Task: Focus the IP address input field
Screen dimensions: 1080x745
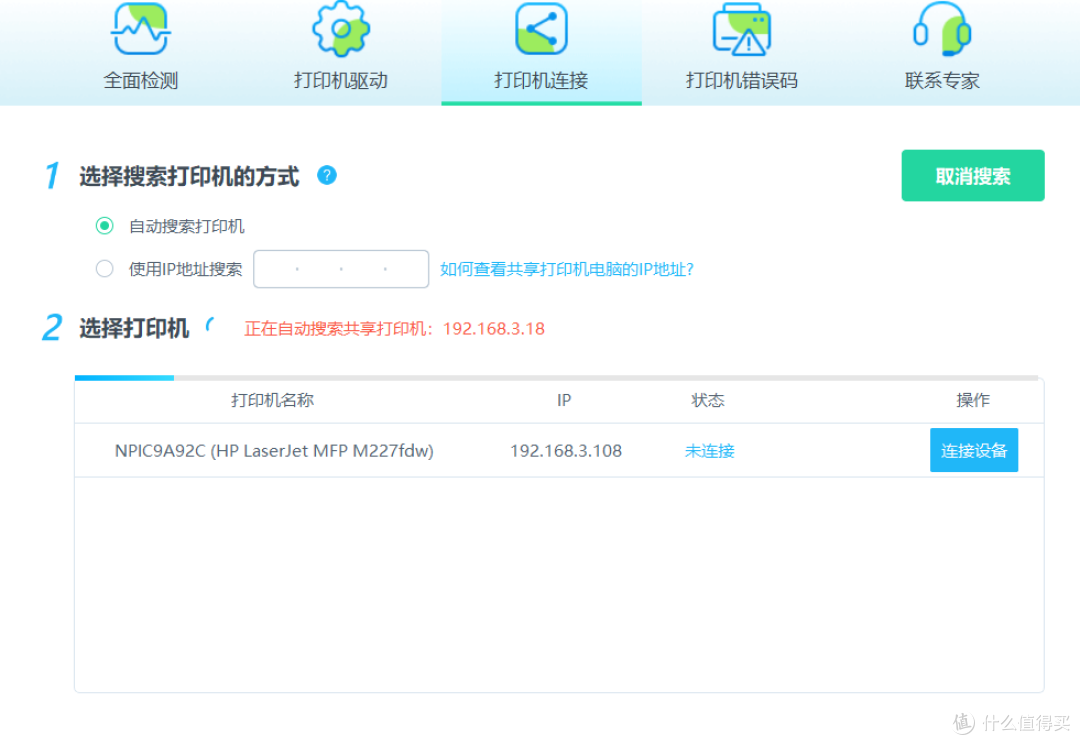Action: point(341,269)
